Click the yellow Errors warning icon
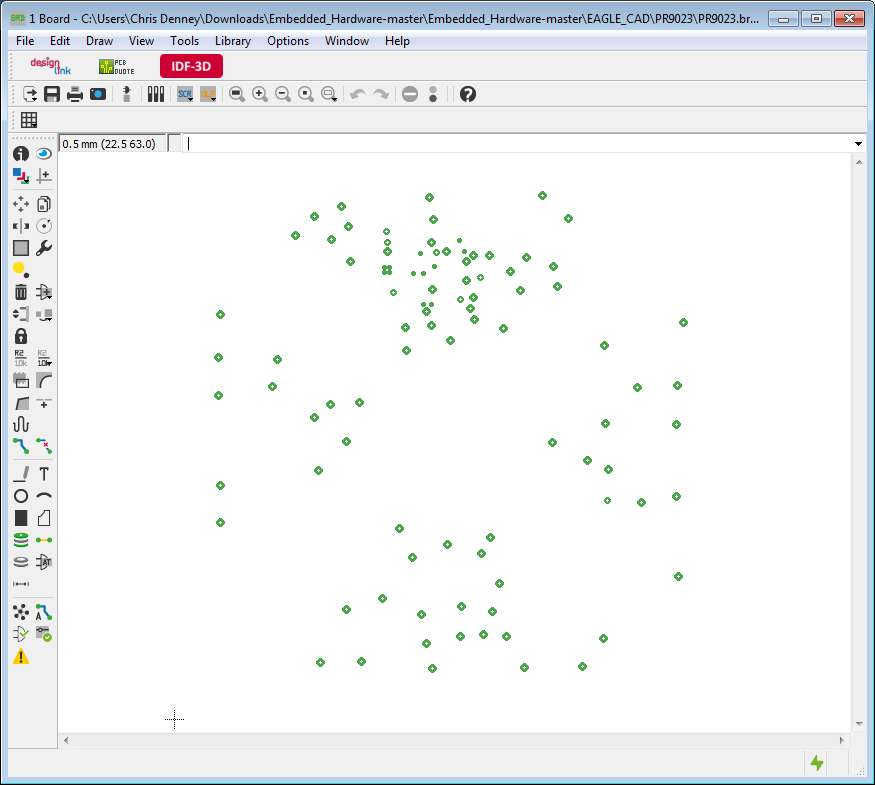The image size is (875, 785). click(x=21, y=657)
